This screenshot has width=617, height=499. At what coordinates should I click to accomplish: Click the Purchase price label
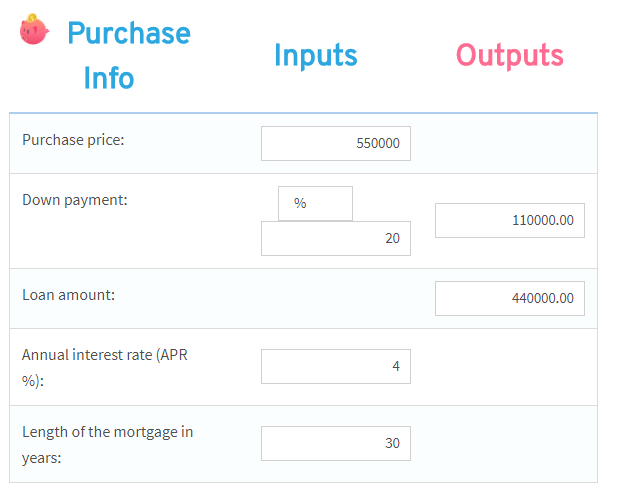click(73, 140)
